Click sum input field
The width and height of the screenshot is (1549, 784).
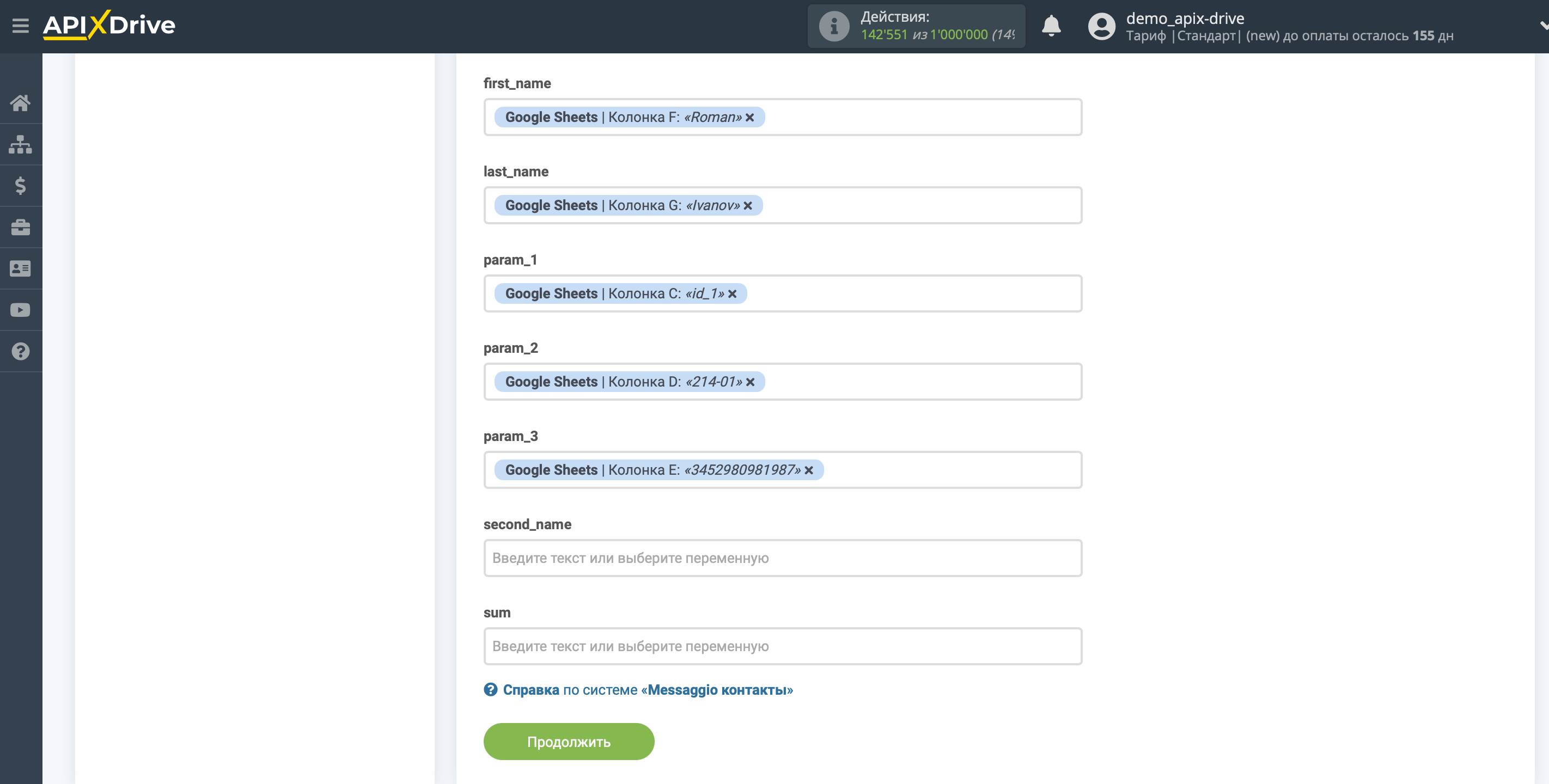[x=783, y=646]
